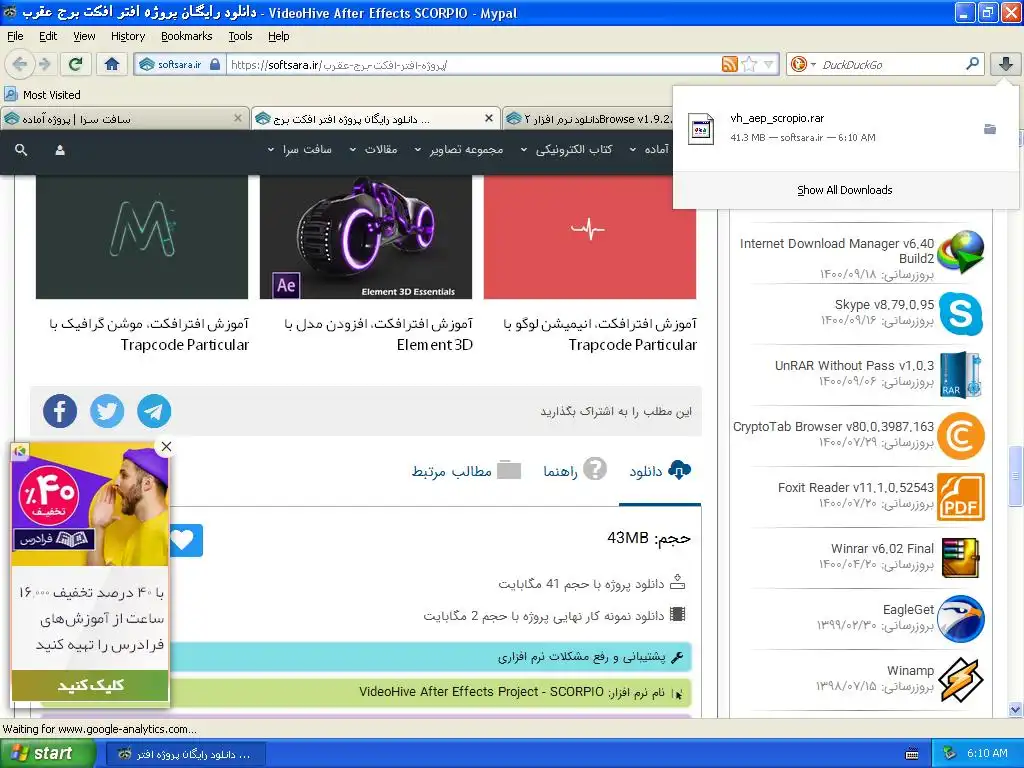The image size is (1024, 768).
Task: Select the مطالب مرتبط tab
Action: pyautogui.click(x=466, y=471)
